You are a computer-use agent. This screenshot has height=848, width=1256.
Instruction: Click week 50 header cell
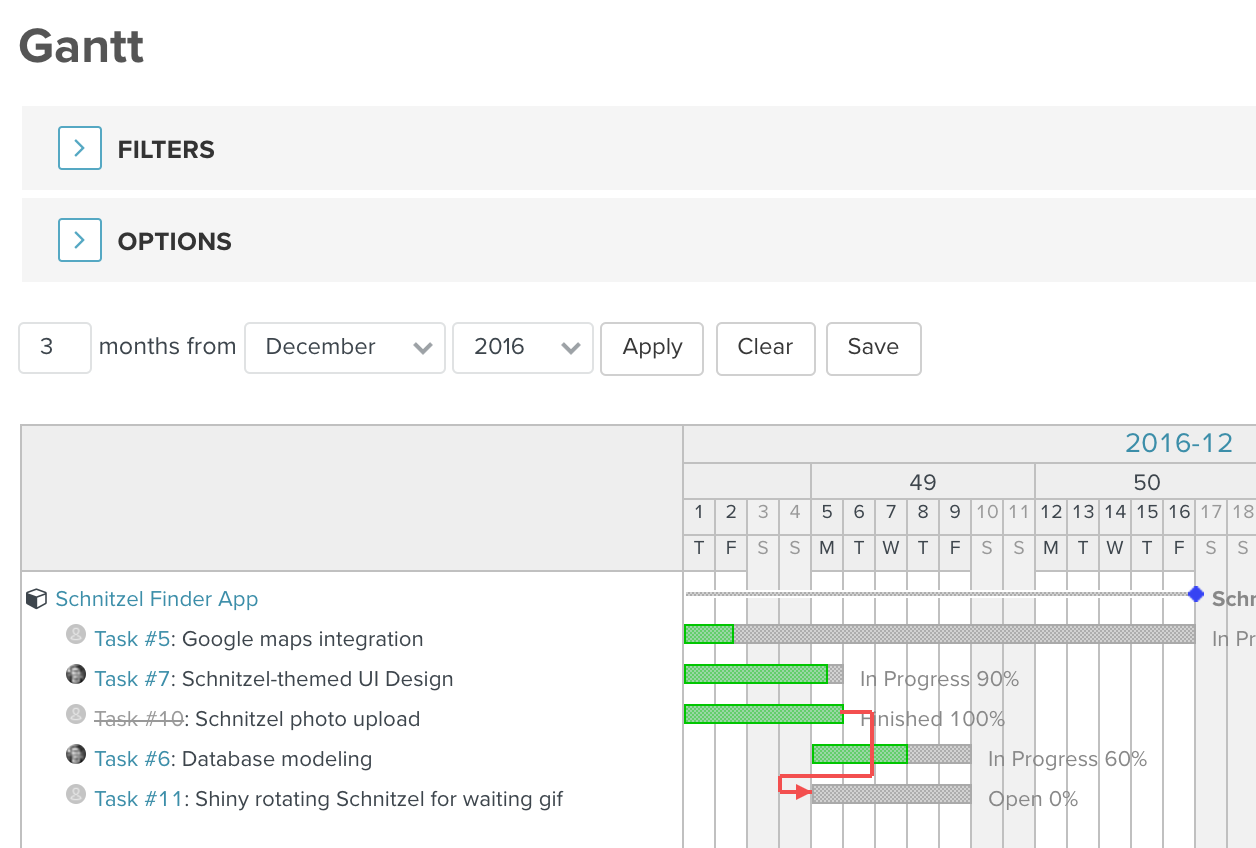(1146, 482)
